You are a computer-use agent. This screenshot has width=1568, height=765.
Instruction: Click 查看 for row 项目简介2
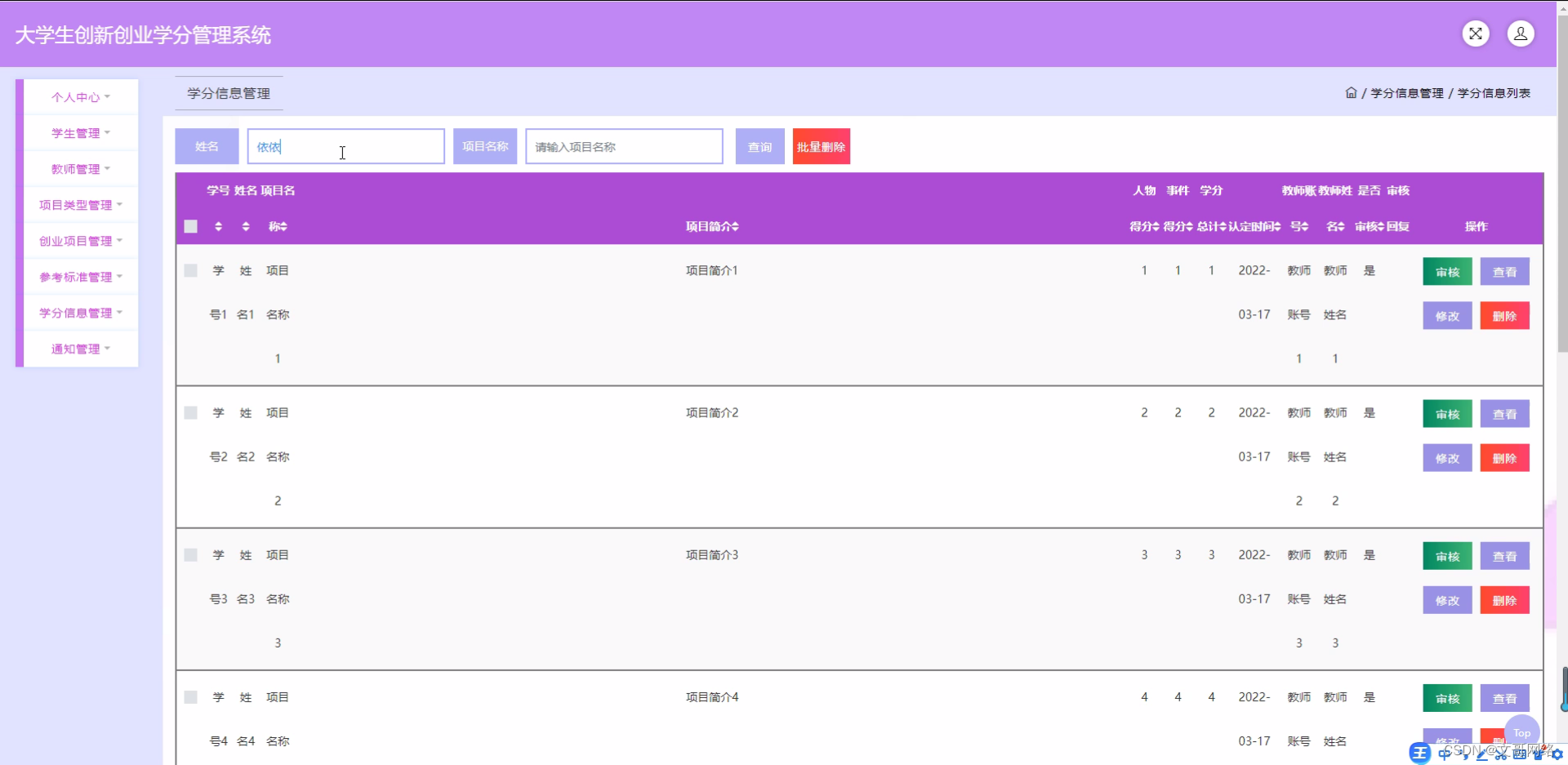(x=1504, y=414)
